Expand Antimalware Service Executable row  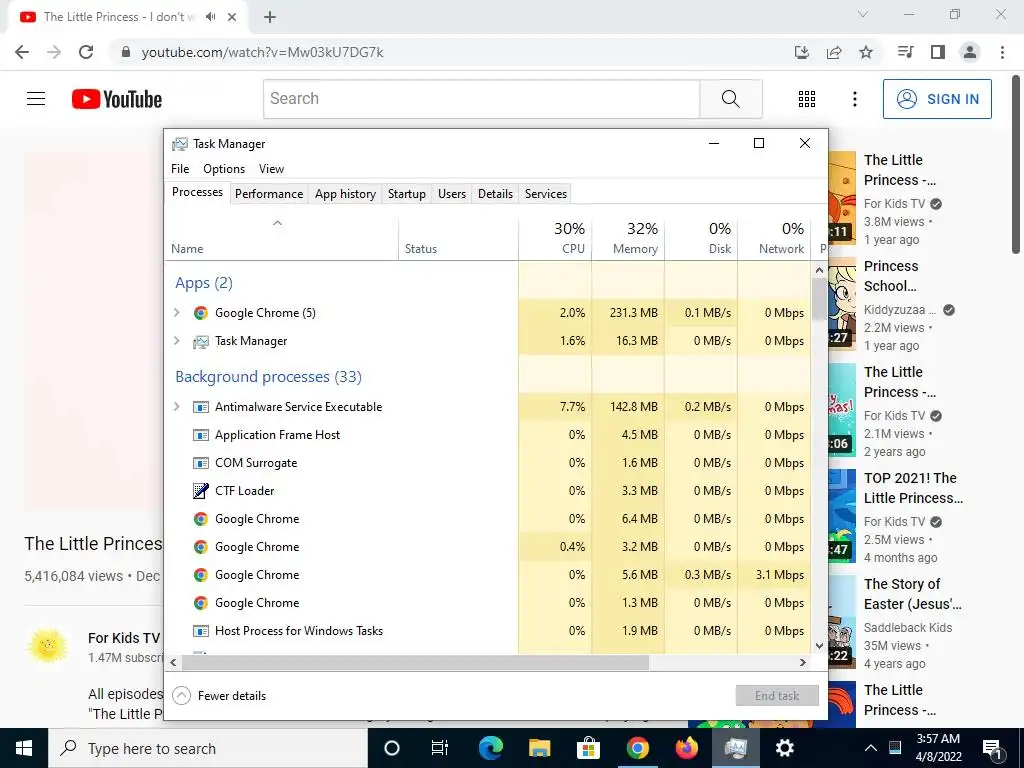176,407
